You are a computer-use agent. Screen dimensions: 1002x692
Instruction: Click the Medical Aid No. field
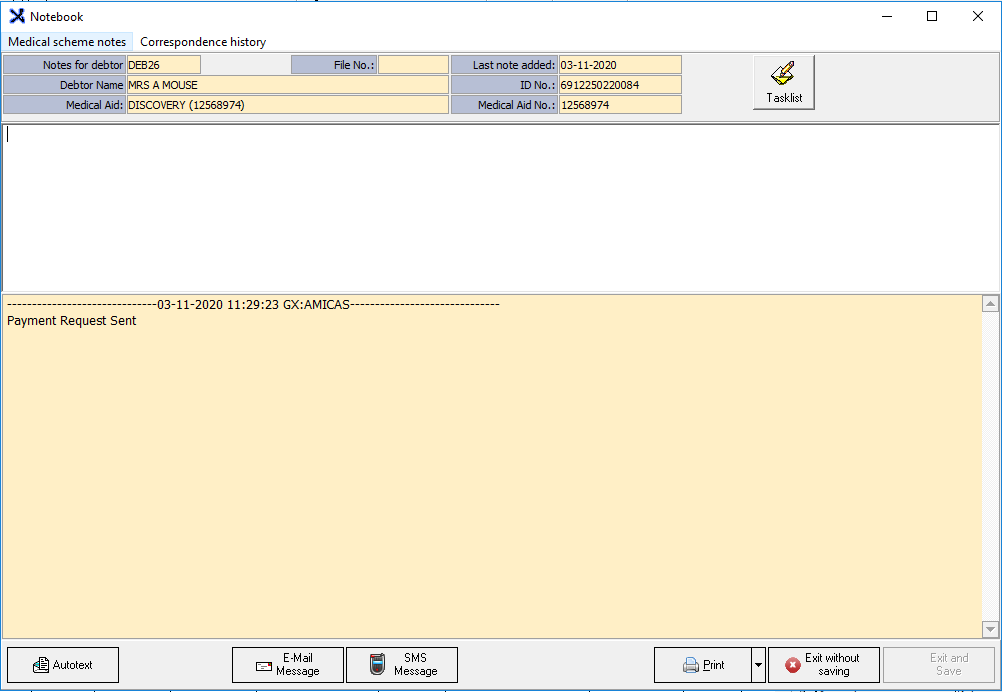pyautogui.click(x=620, y=105)
